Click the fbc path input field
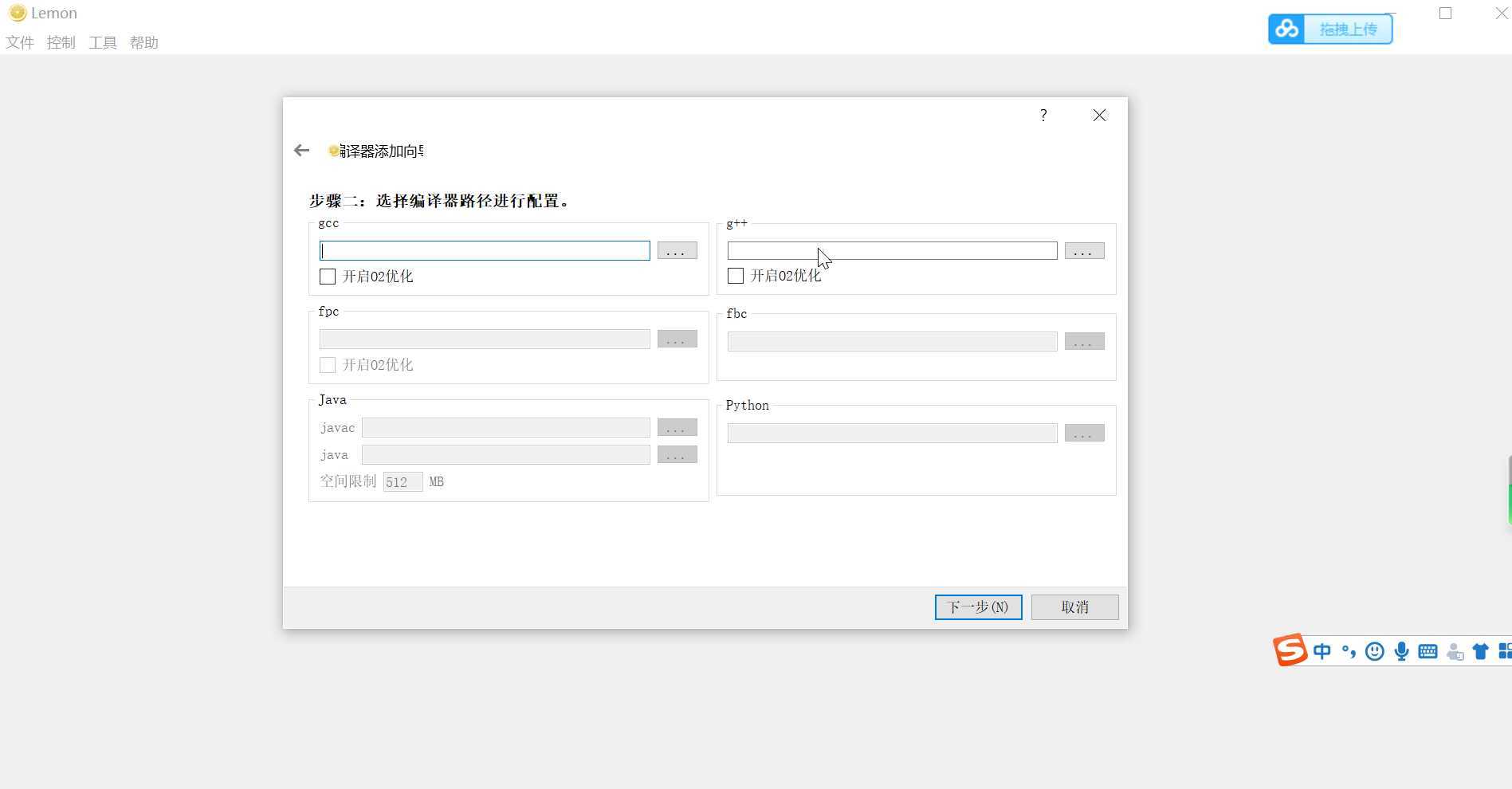This screenshot has height=789, width=1512. (892, 341)
